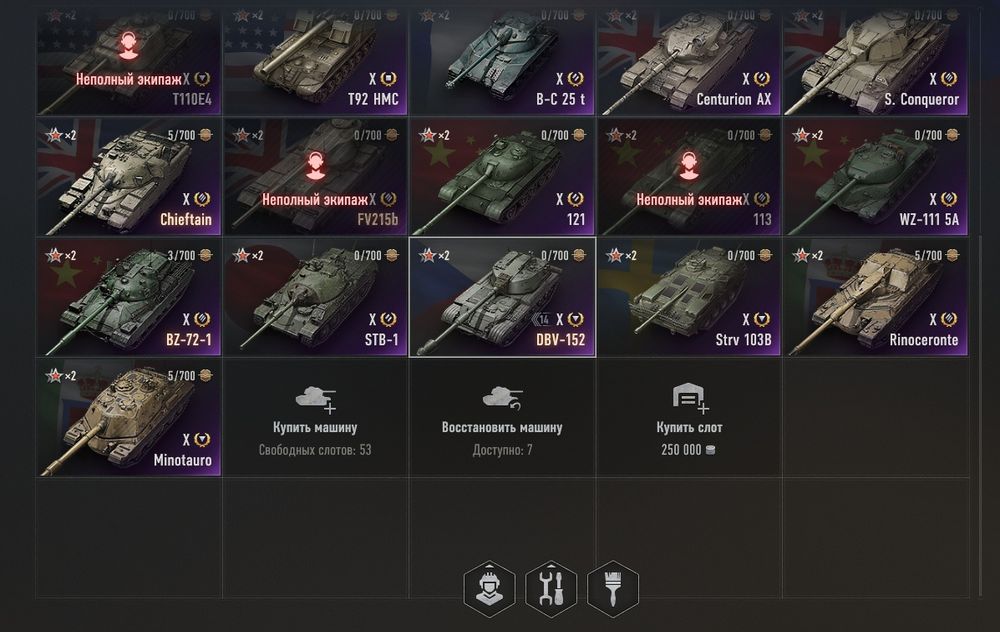Click Купить машину tile
This screenshot has width=1000, height=632.
pyautogui.click(x=315, y=418)
